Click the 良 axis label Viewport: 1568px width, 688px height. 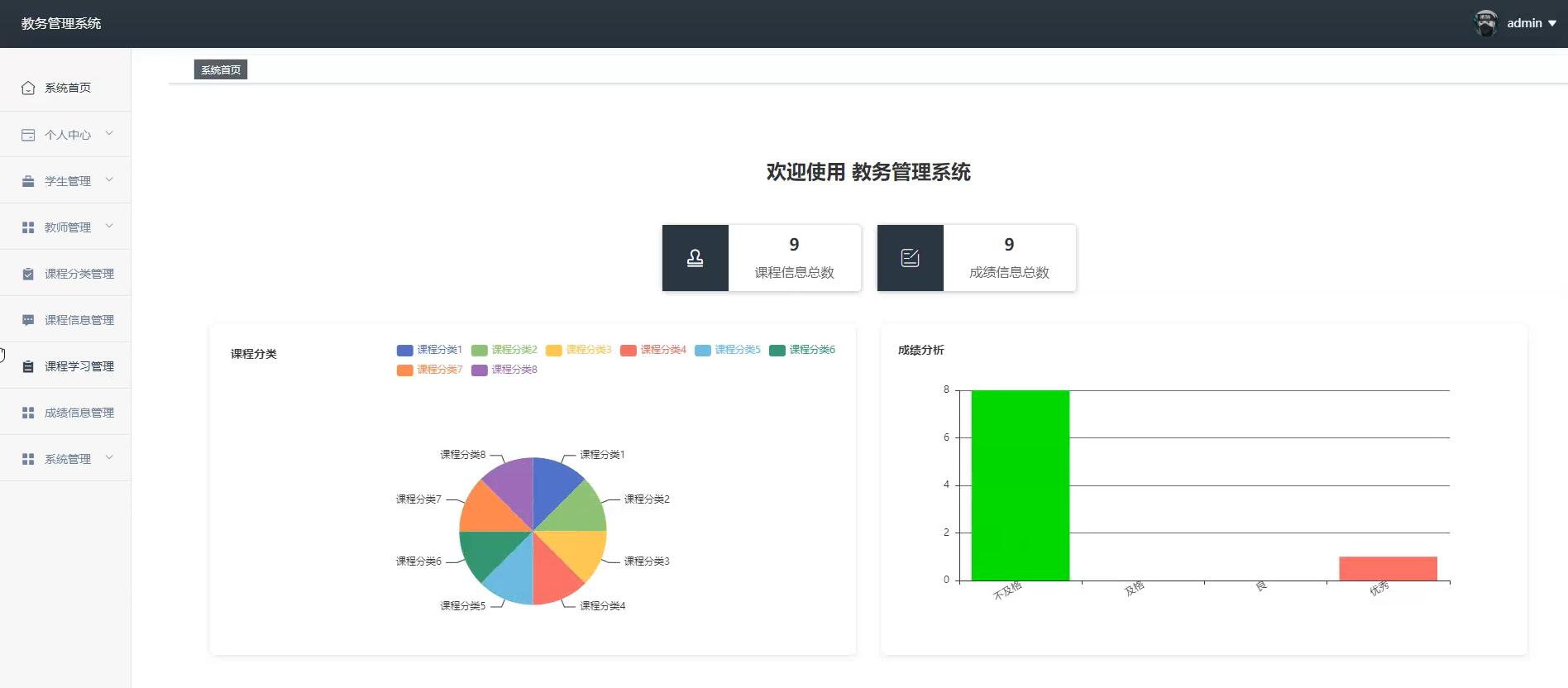(x=1260, y=586)
